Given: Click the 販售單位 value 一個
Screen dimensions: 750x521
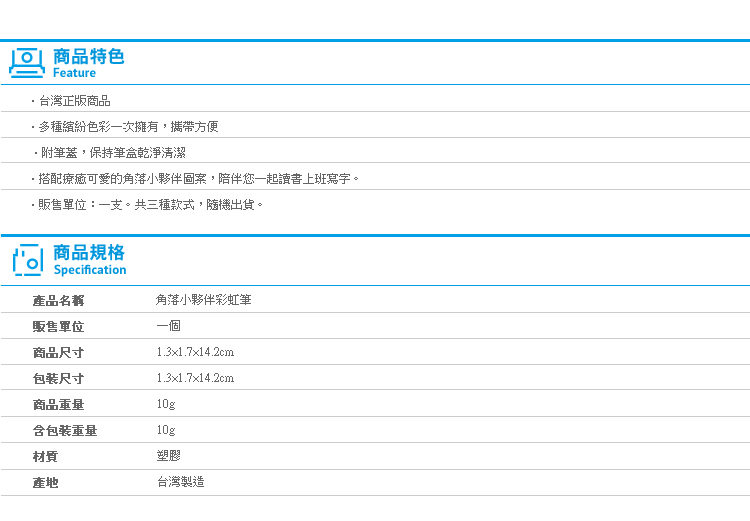Looking at the screenshot, I should click(x=168, y=326).
